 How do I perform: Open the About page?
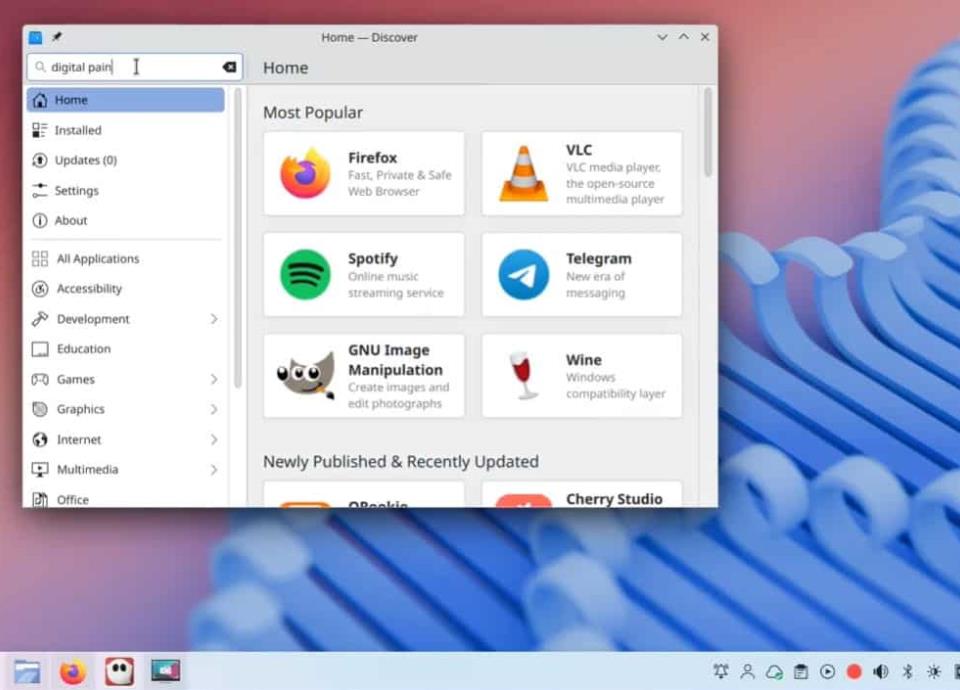(126, 220)
